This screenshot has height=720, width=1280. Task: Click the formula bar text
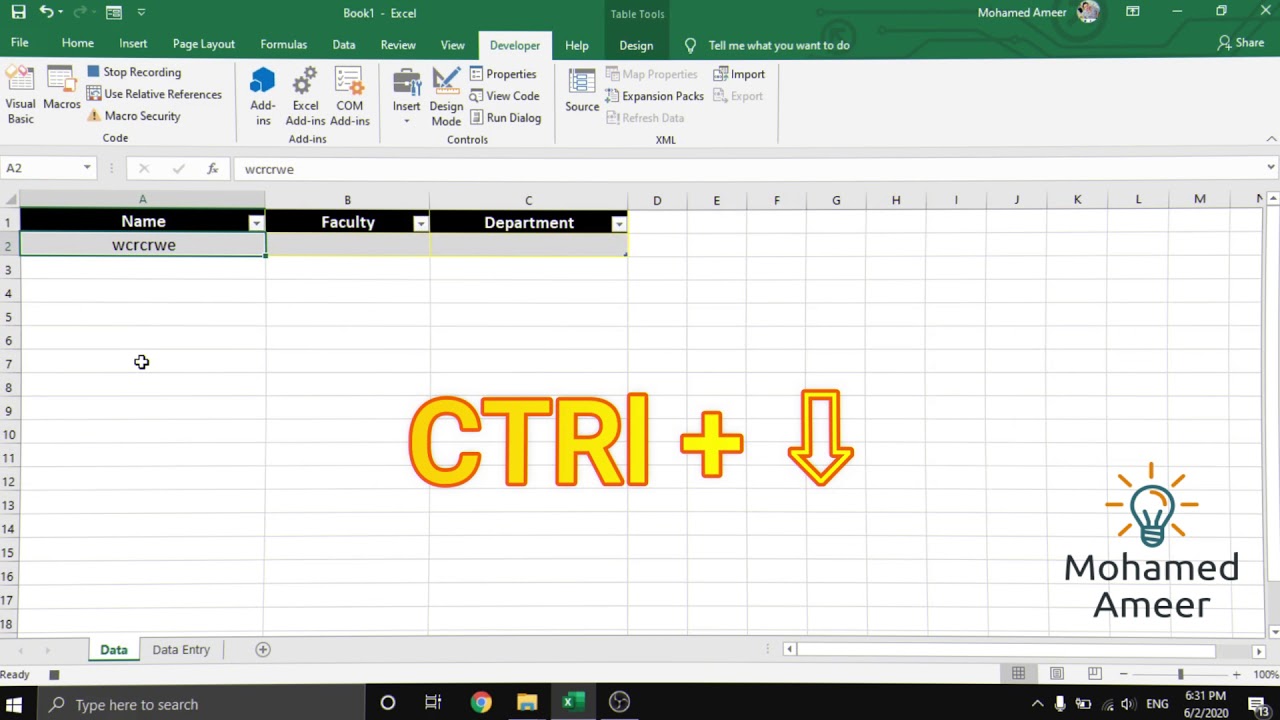pos(269,169)
